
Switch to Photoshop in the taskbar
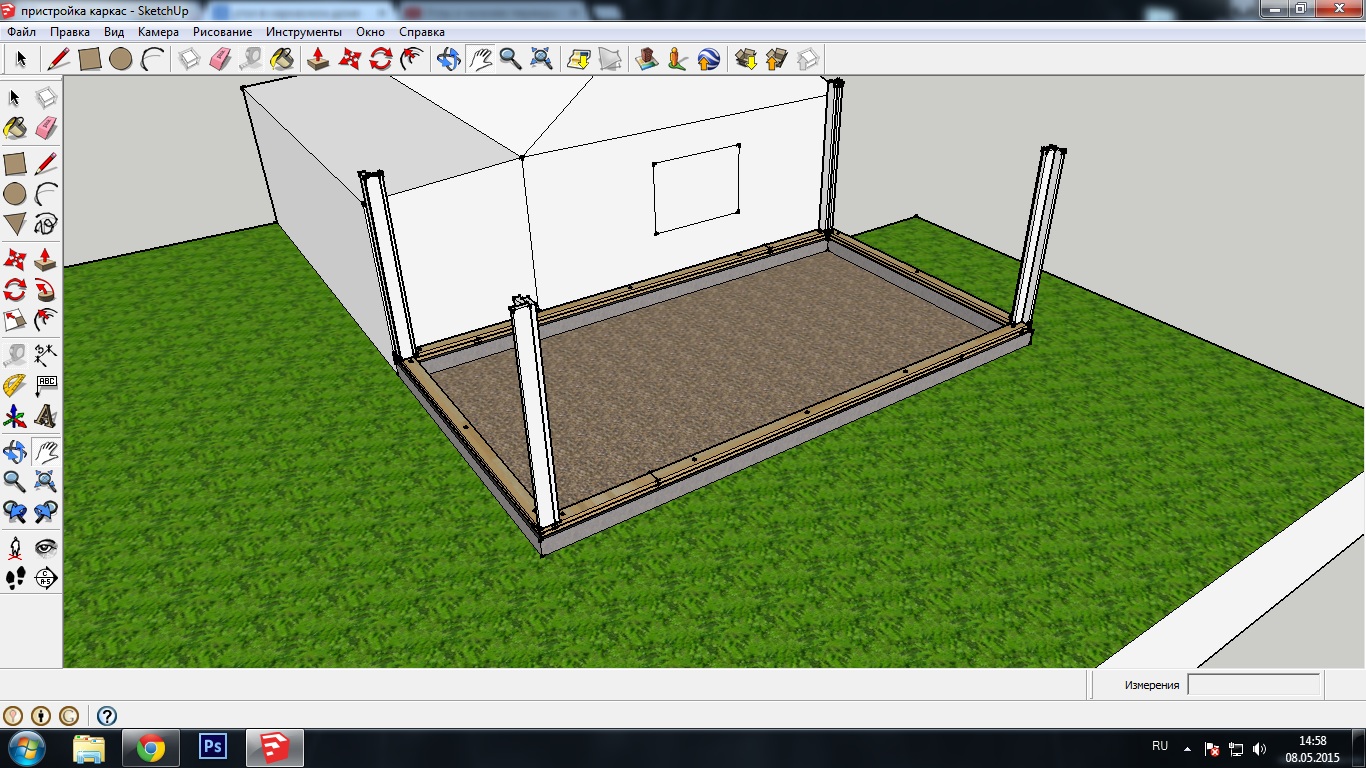click(x=213, y=747)
